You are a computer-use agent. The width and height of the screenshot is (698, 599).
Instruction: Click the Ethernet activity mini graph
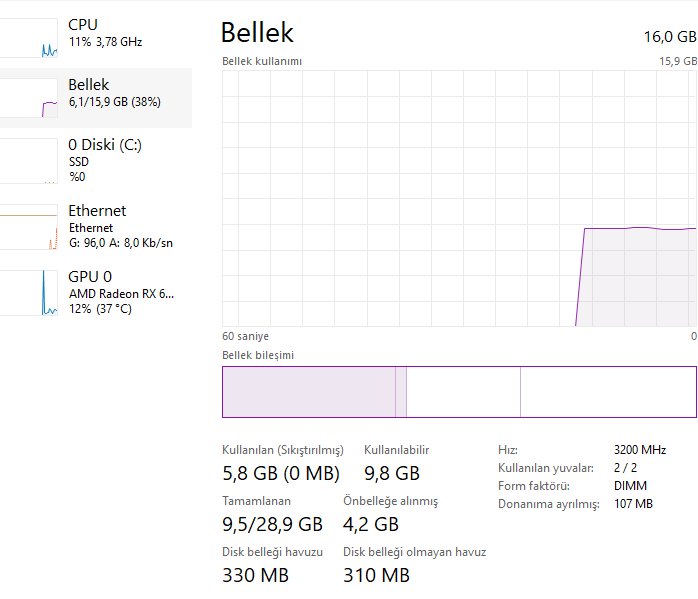click(28, 228)
